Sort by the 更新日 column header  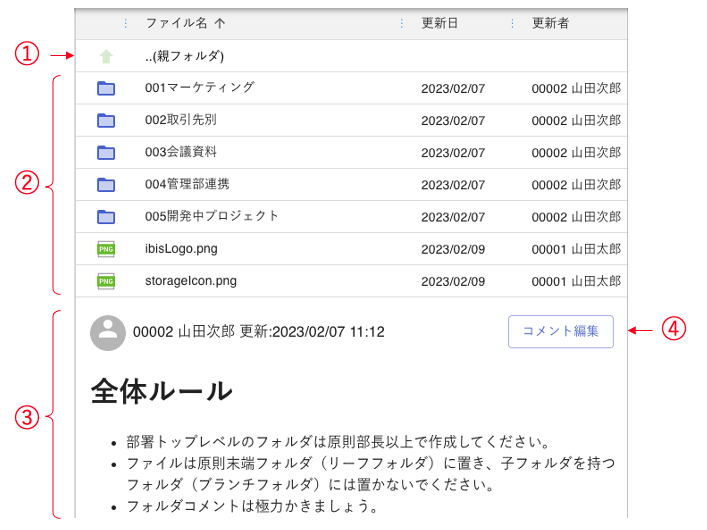tap(440, 23)
